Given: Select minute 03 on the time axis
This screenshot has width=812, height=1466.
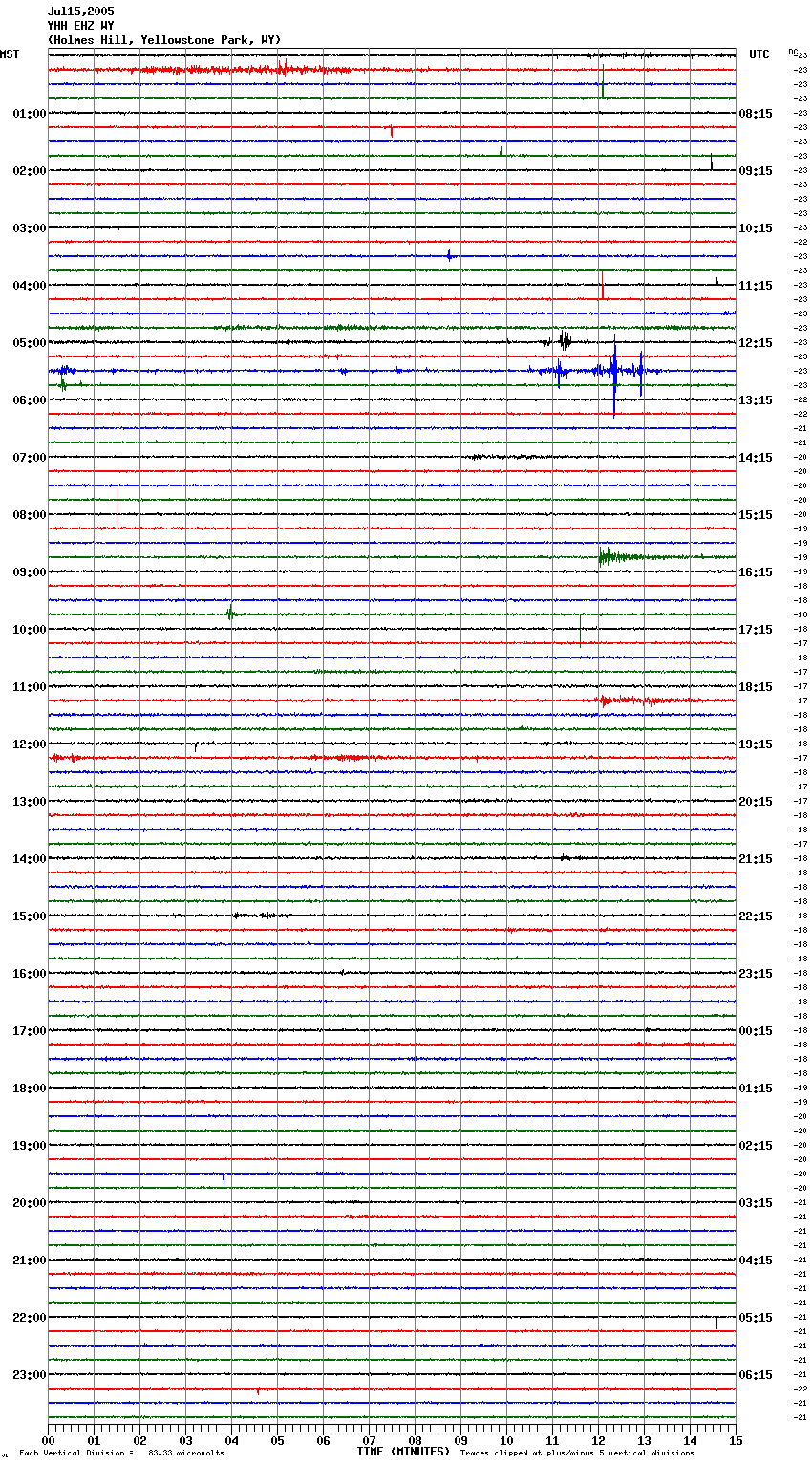Looking at the screenshot, I should click(185, 1441).
